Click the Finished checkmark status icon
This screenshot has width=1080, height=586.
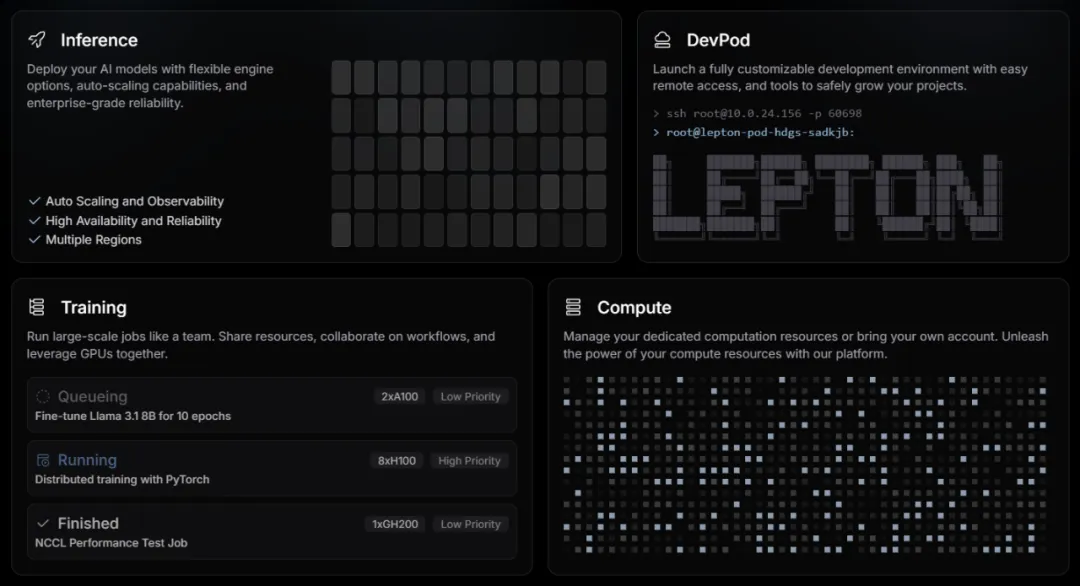pyautogui.click(x=43, y=523)
